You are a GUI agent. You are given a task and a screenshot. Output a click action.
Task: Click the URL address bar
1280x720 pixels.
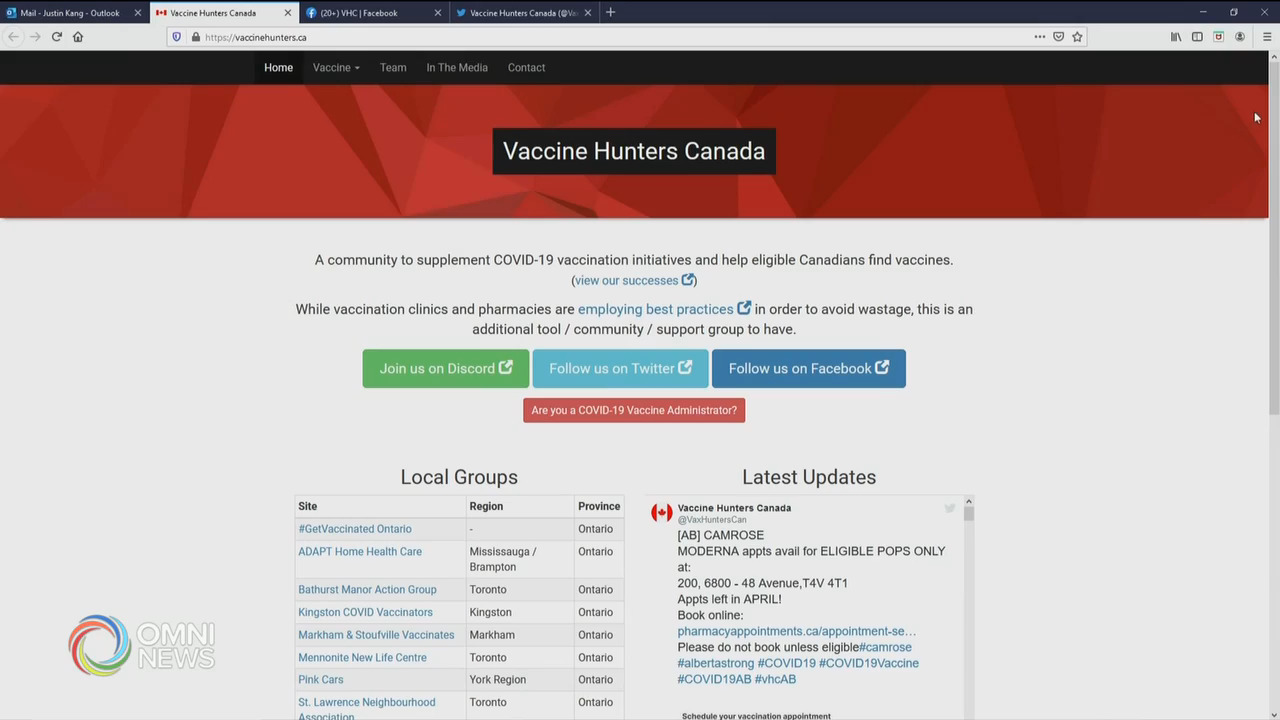600,37
